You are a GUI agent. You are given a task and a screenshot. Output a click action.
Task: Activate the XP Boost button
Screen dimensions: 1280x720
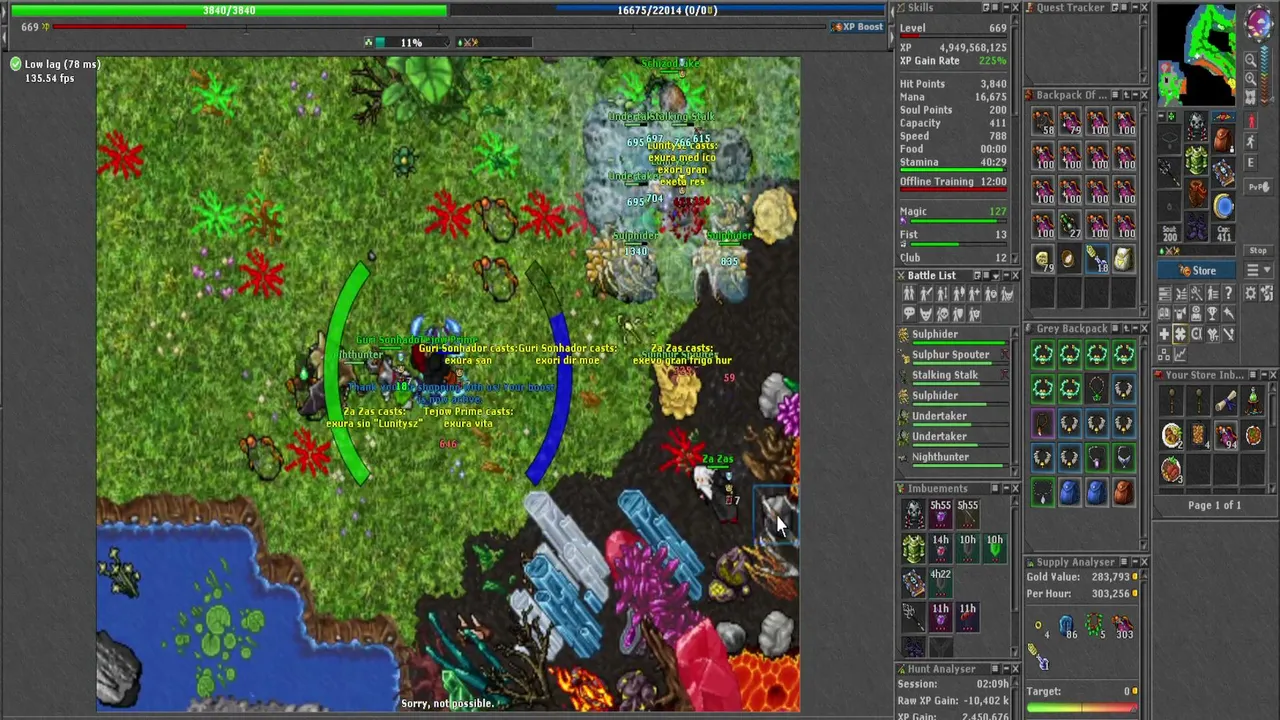[857, 27]
